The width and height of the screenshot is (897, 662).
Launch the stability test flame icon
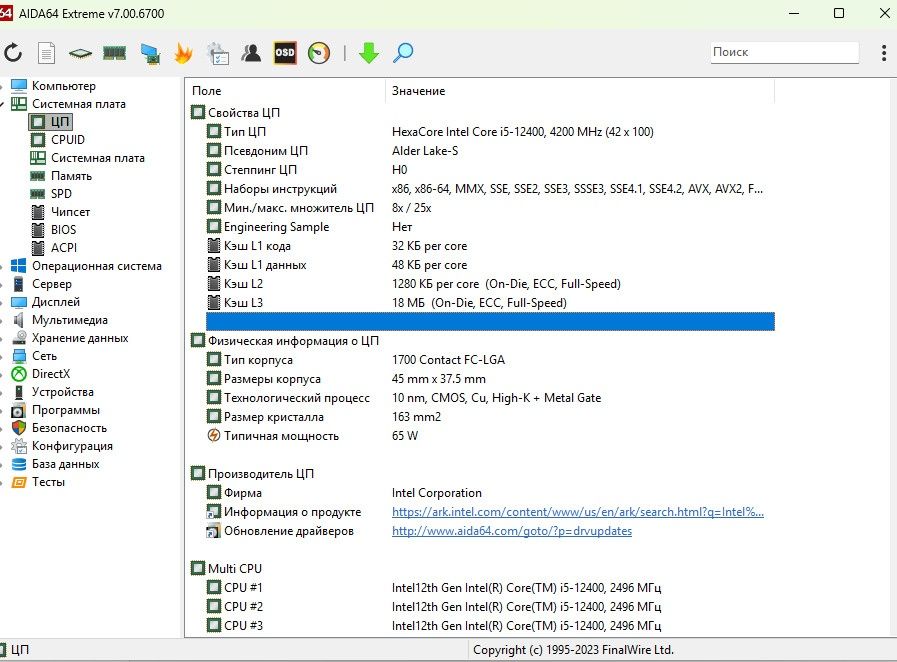tap(183, 53)
